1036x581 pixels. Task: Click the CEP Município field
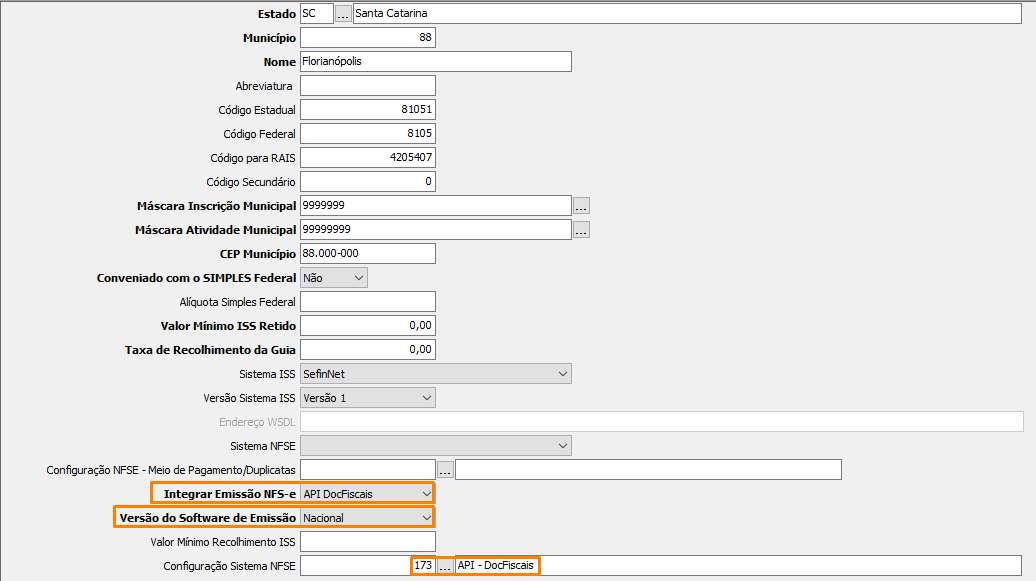(367, 254)
